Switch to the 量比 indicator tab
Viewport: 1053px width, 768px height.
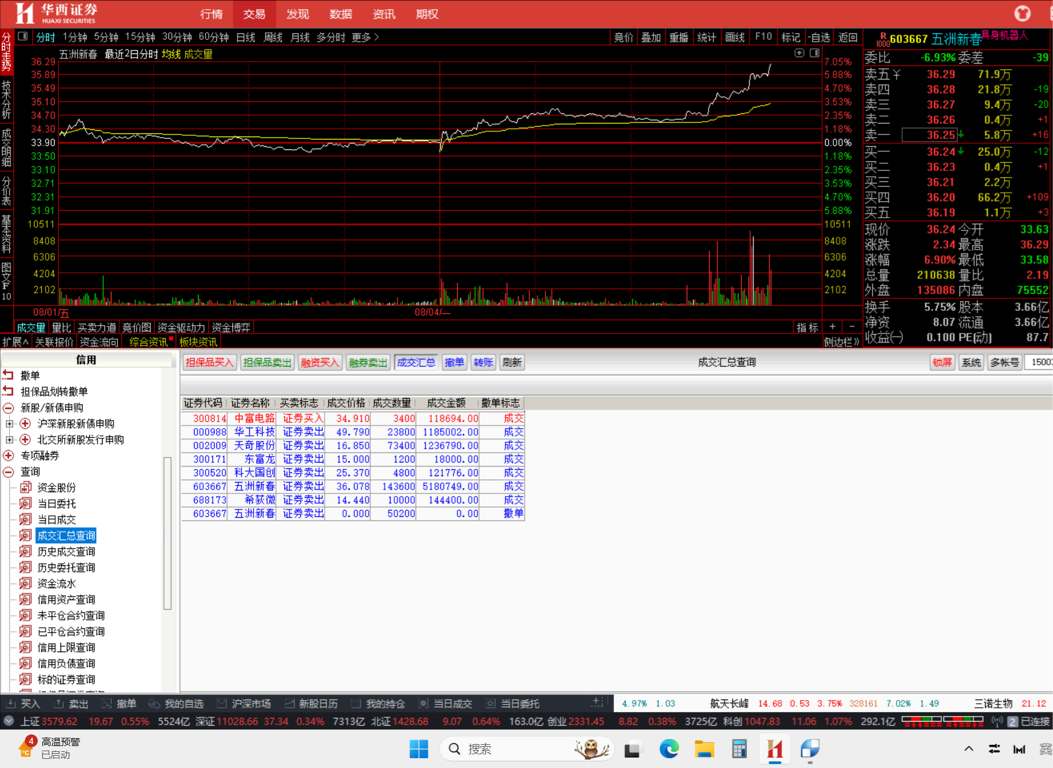point(62,328)
